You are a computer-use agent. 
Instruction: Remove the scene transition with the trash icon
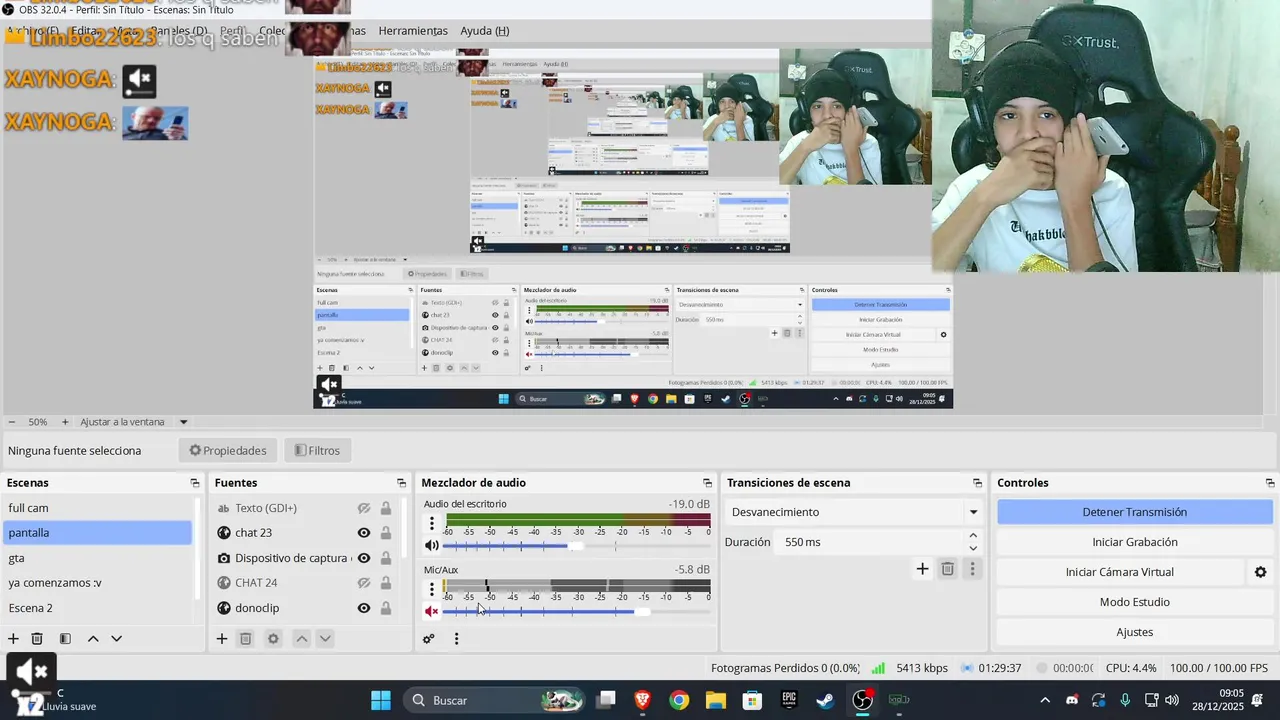click(948, 569)
